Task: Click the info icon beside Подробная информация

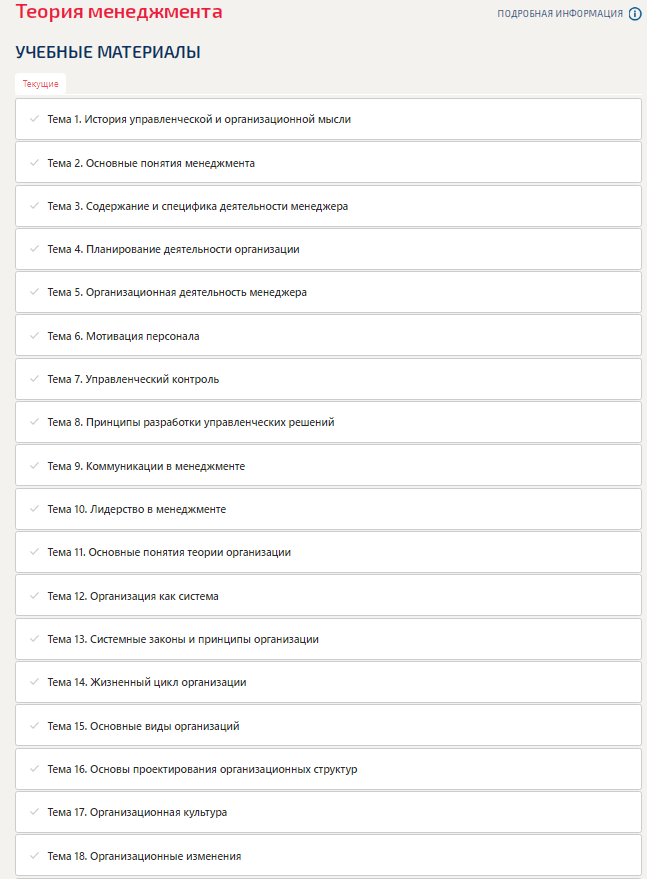Action: [635, 14]
